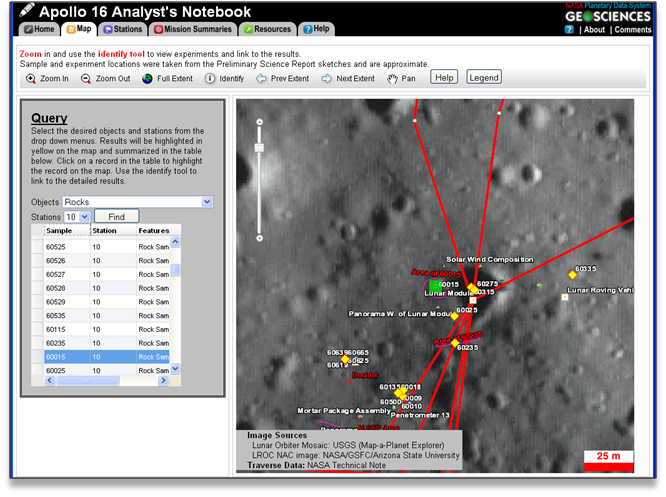Click the Geosciences logo
This screenshot has width=666, height=497.
(608, 17)
